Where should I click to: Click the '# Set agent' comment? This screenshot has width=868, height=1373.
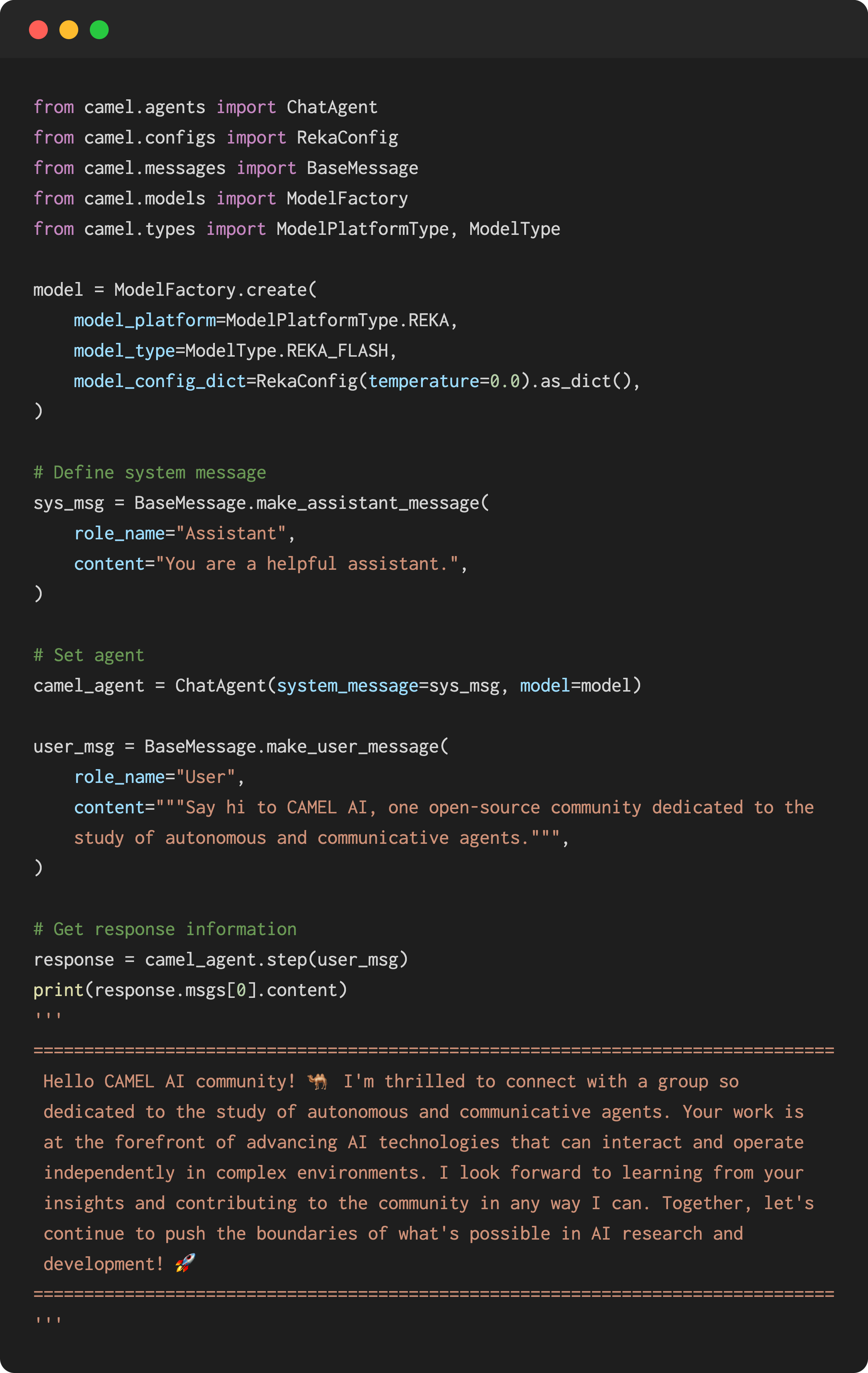click(88, 655)
